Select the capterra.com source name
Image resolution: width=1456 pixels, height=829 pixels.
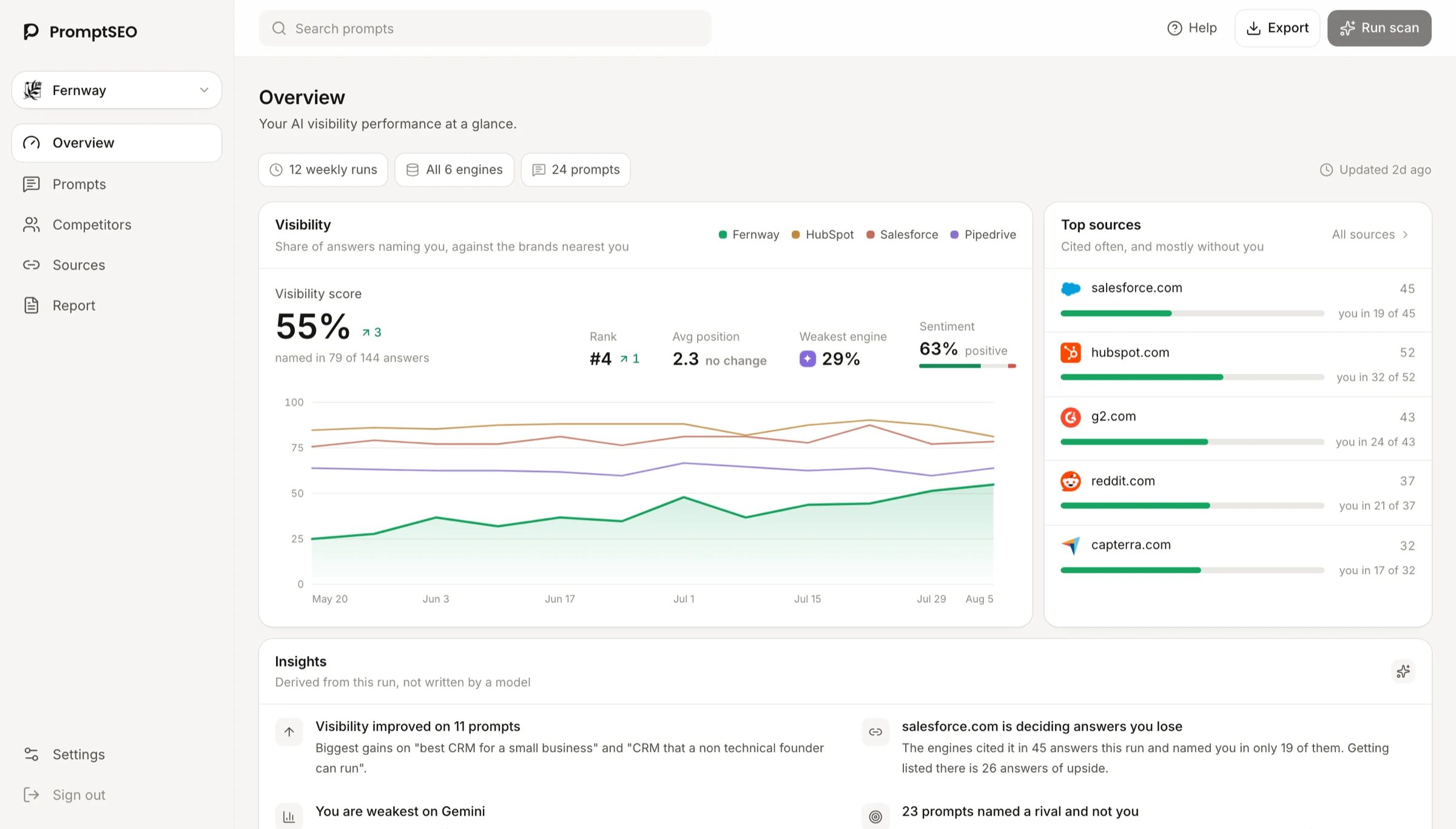(x=1131, y=545)
